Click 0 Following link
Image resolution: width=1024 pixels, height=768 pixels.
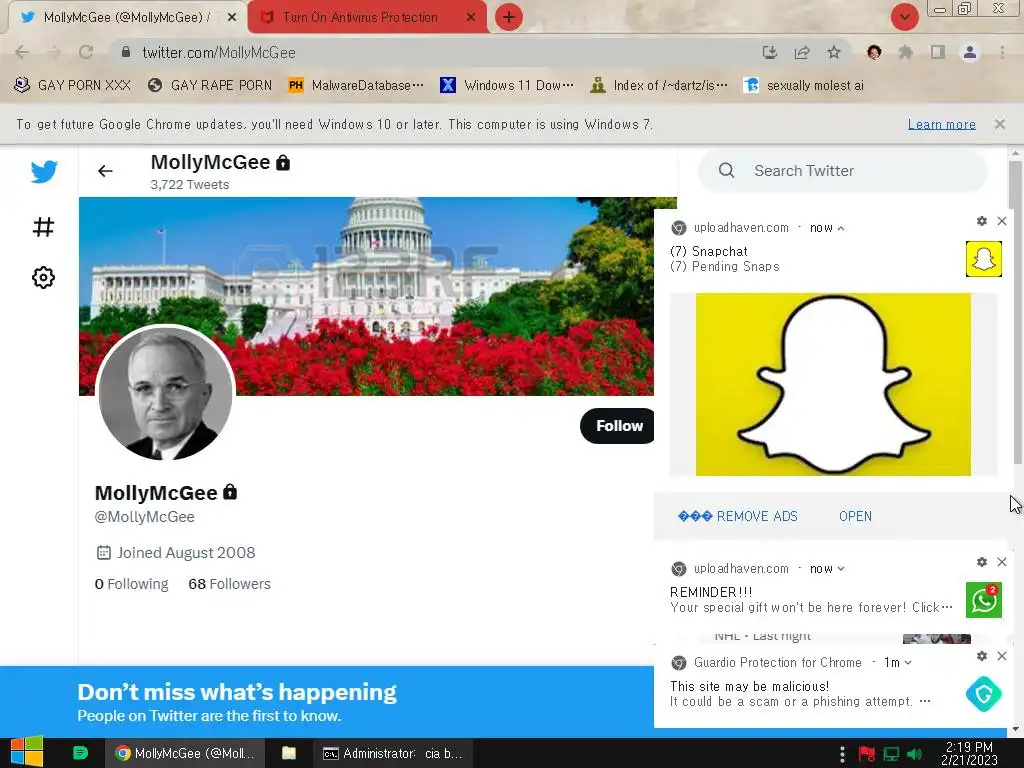[131, 584]
